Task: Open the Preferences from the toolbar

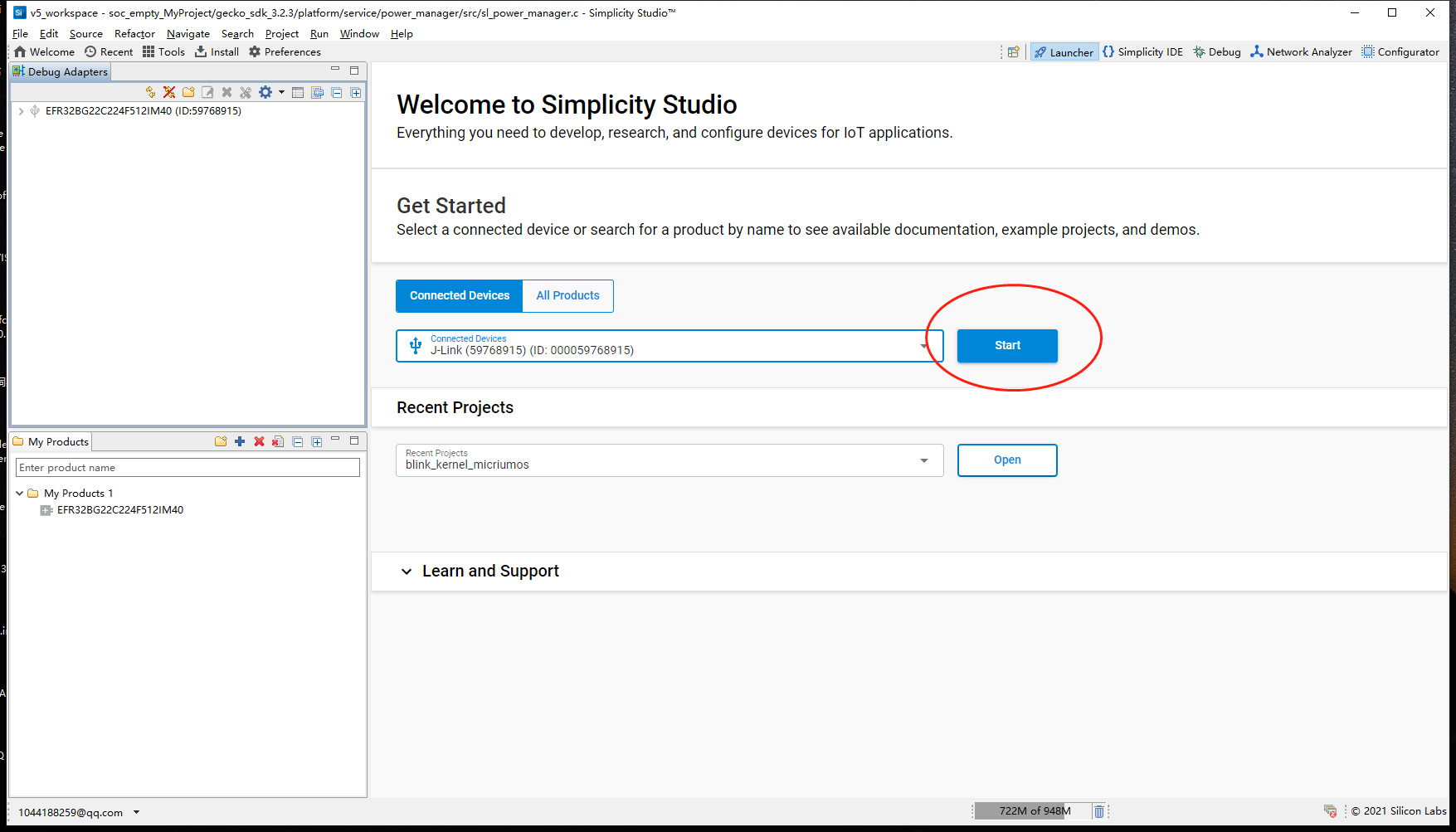Action: click(285, 51)
